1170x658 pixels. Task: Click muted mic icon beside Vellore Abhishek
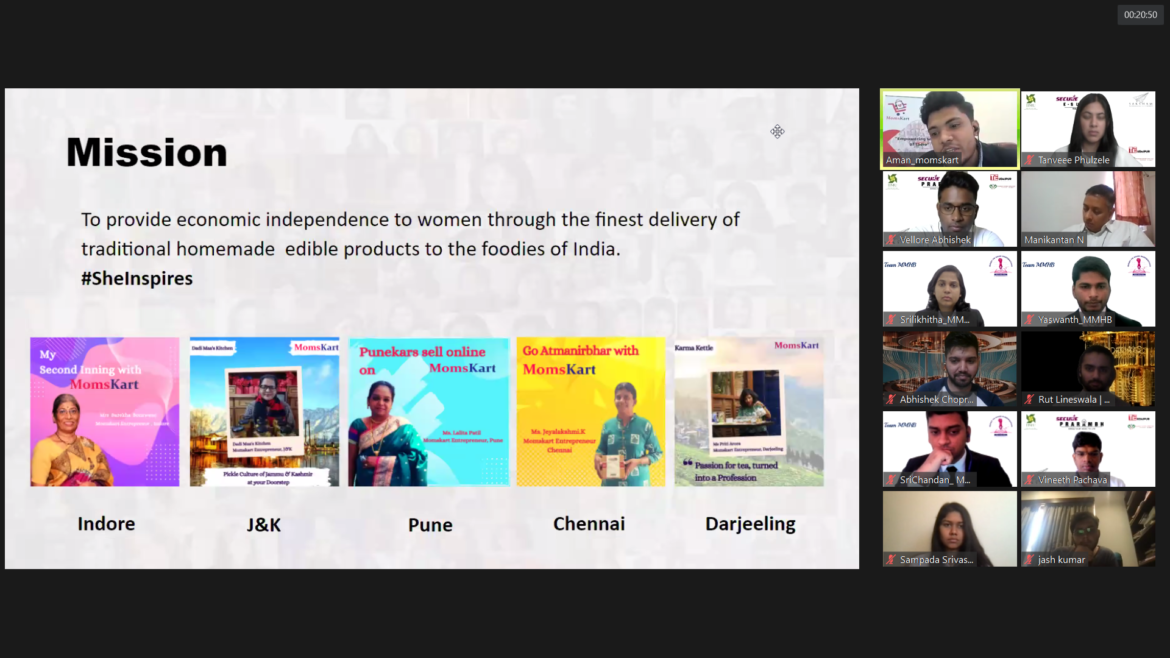pos(891,240)
